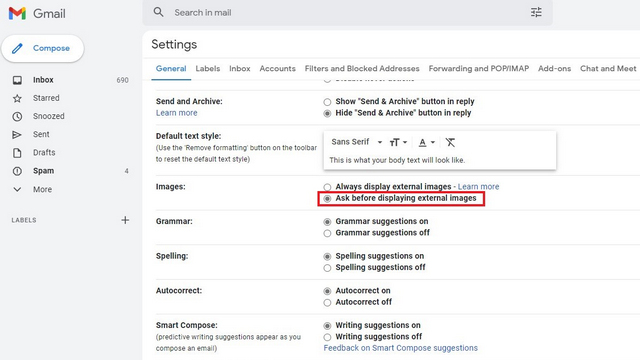Open Chat and Meet tab
640x360 pixels.
pyautogui.click(x=608, y=69)
